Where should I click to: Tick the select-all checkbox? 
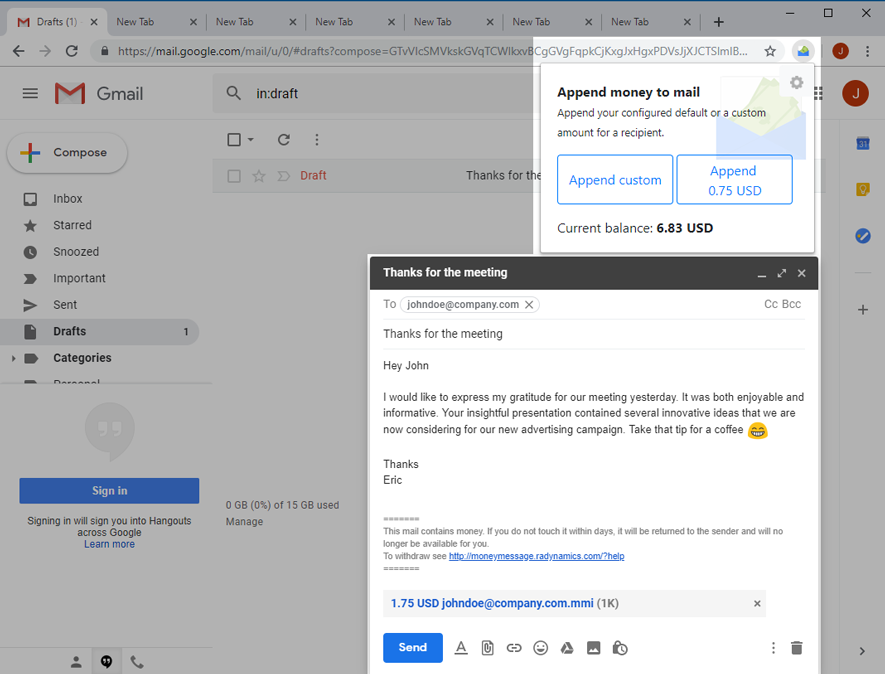tap(234, 139)
